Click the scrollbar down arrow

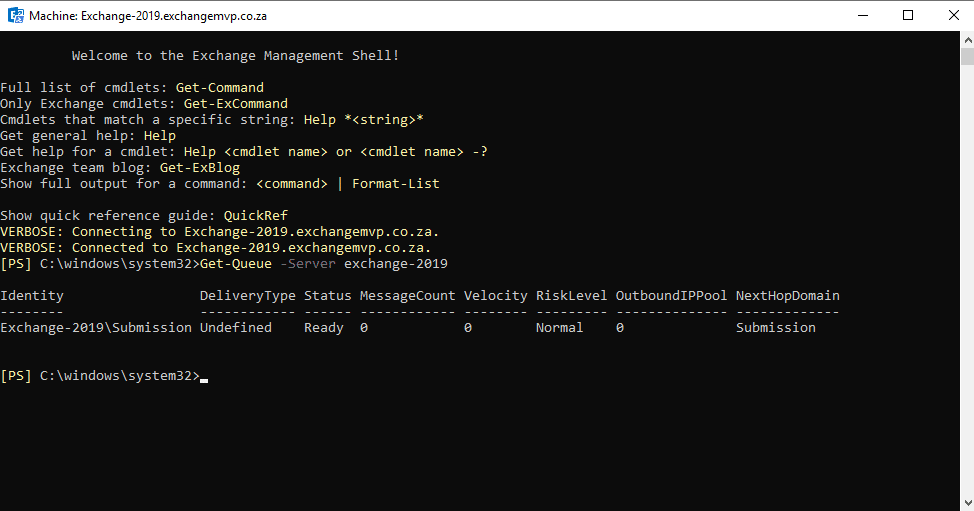point(967,503)
